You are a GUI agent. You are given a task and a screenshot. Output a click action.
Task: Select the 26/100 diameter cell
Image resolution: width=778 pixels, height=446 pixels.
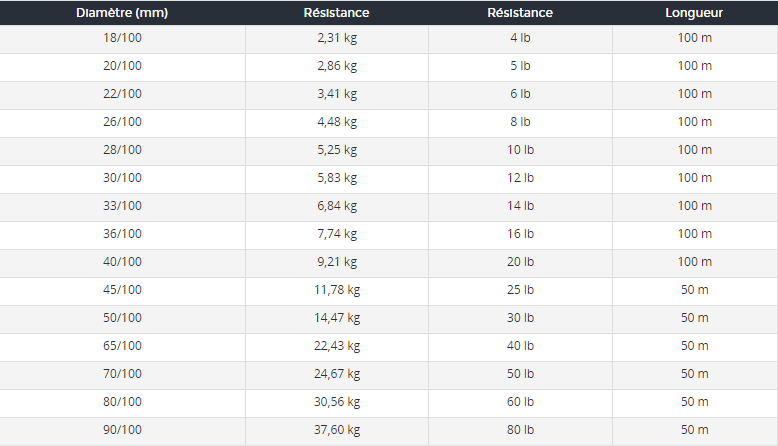click(x=122, y=122)
